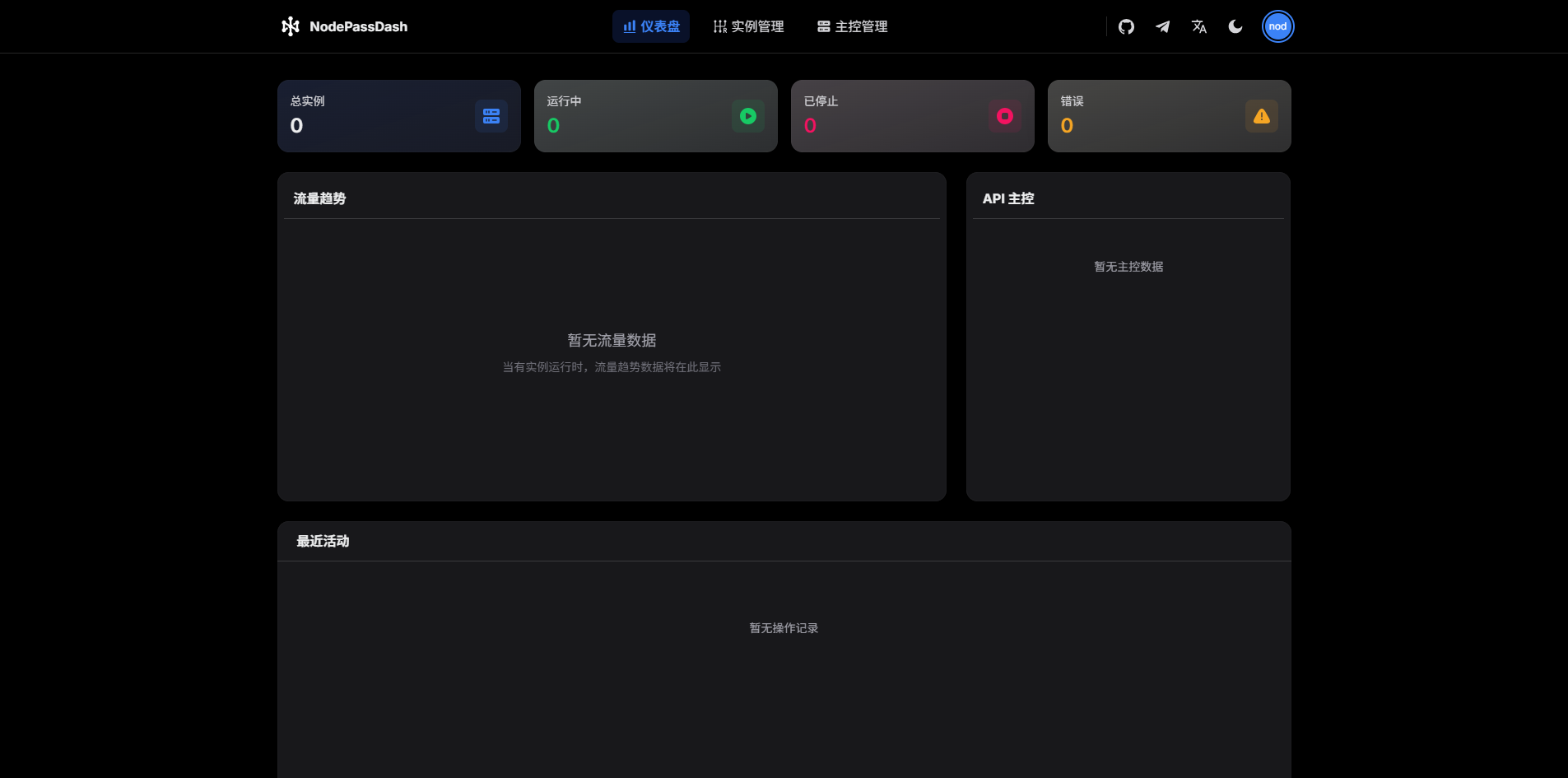Click the 最近活动 section heading

pos(323,541)
